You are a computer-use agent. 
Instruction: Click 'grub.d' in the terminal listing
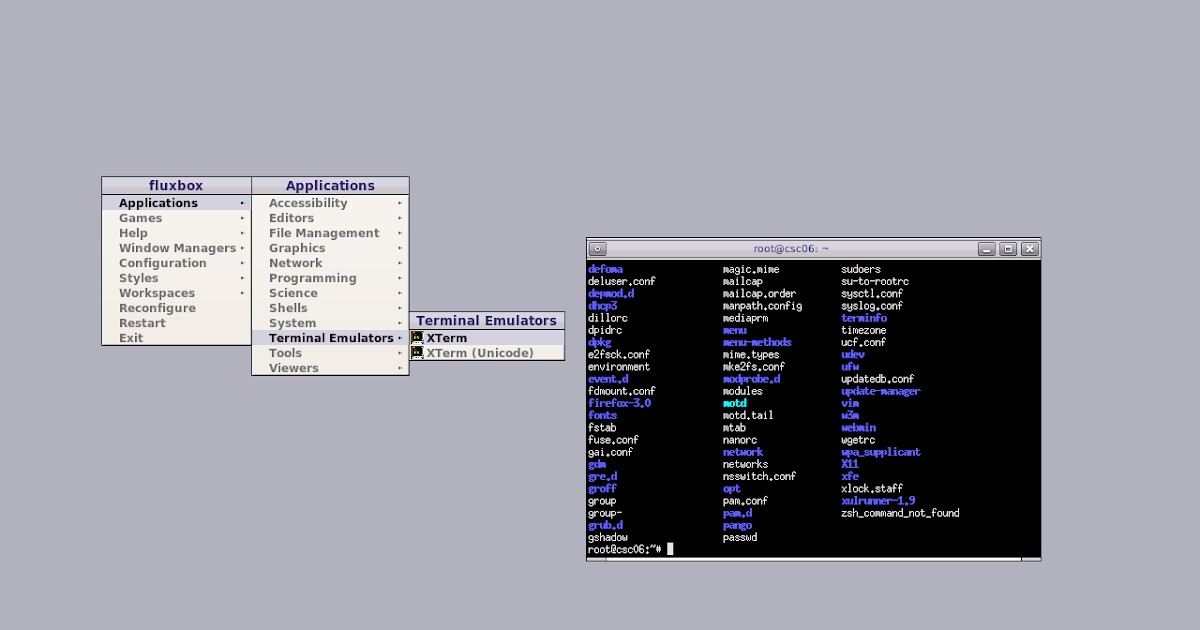(605, 525)
